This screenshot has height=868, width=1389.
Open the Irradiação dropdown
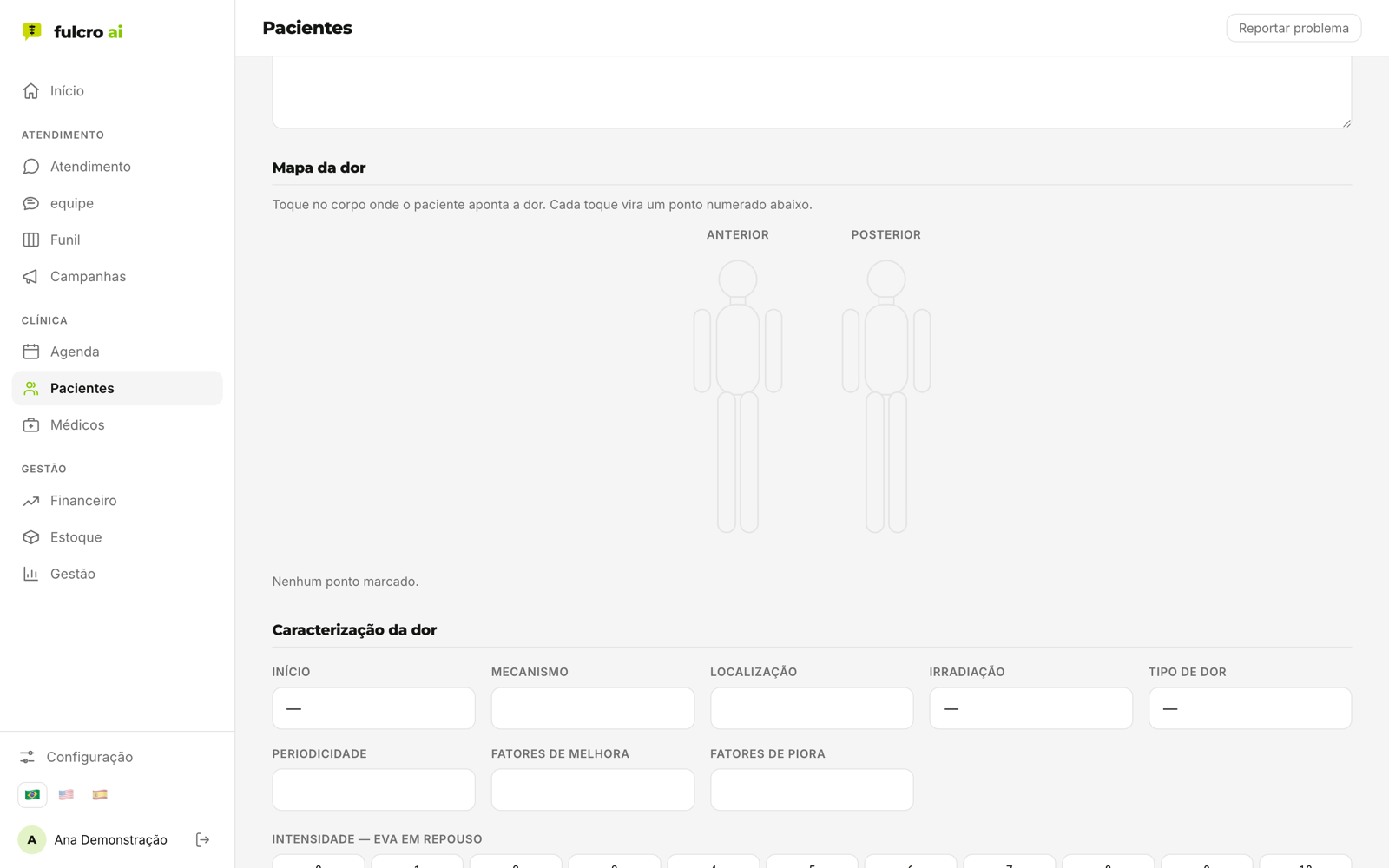point(1030,708)
